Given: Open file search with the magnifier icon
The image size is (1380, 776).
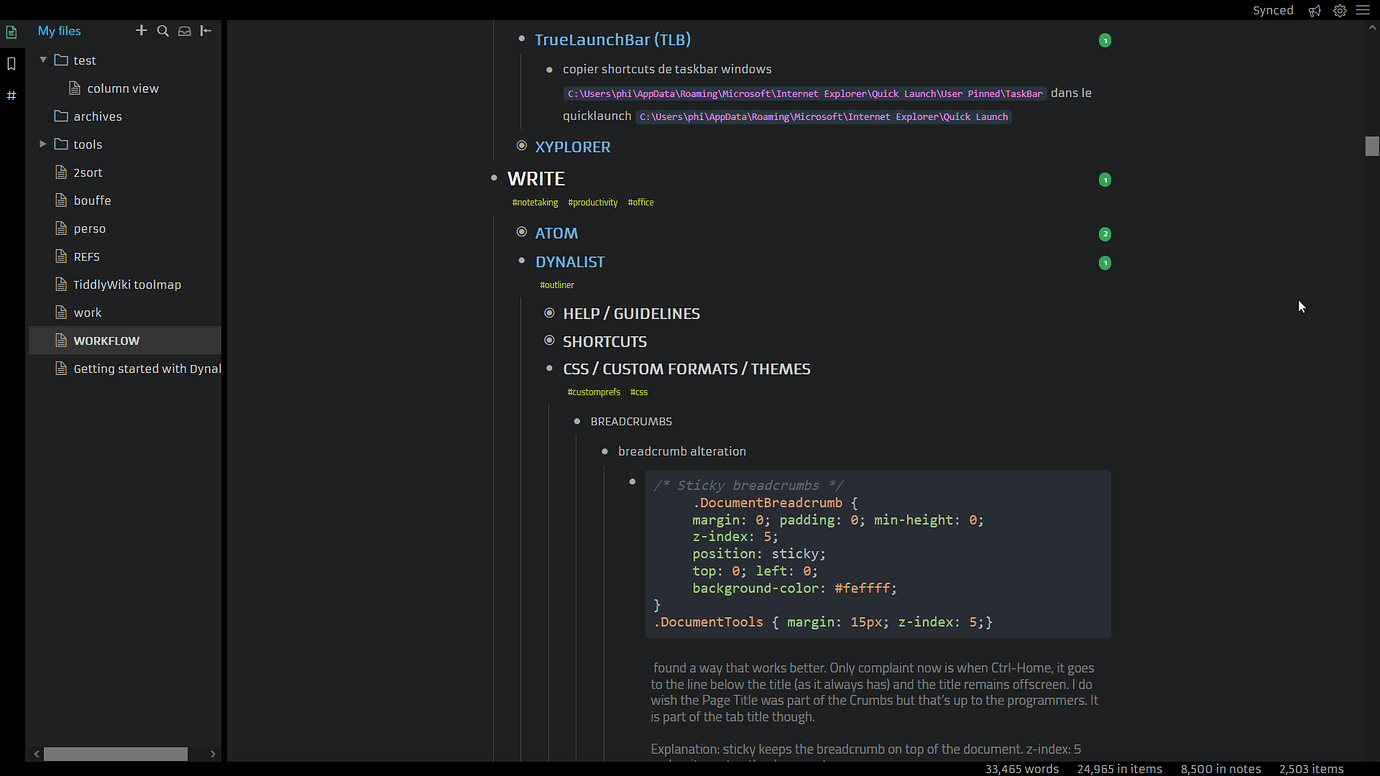Looking at the screenshot, I should 163,30.
